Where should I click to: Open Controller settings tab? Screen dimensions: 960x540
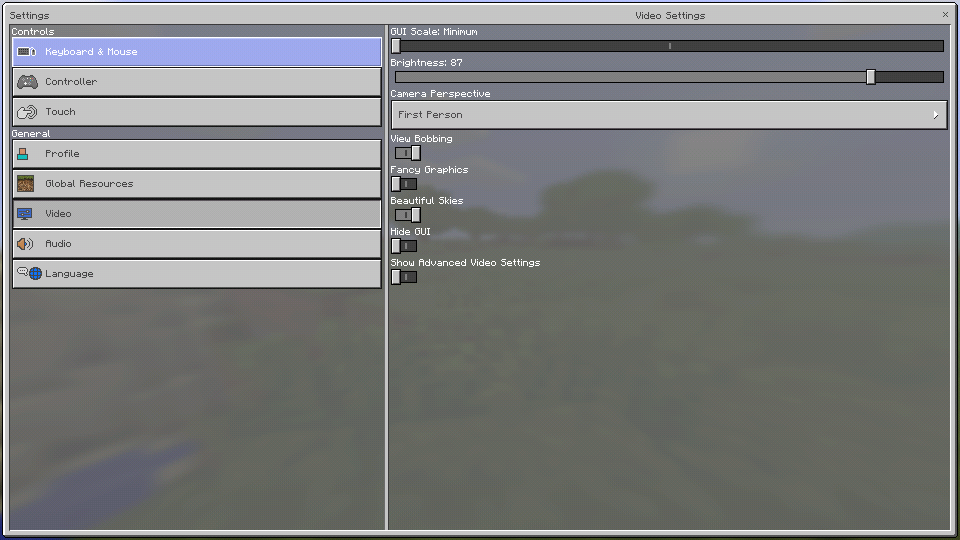pyautogui.click(x=197, y=82)
